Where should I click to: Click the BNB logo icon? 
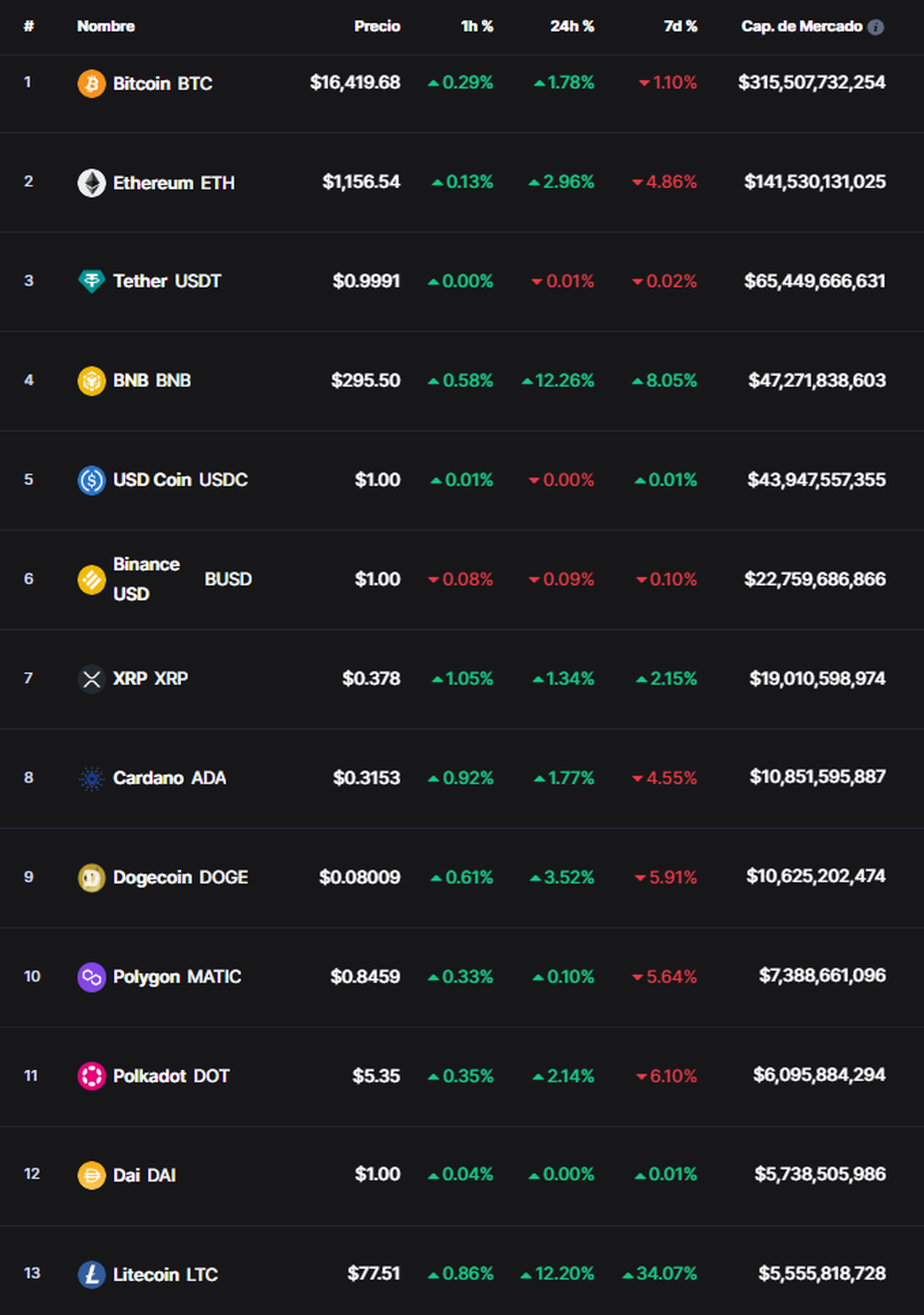tap(91, 381)
